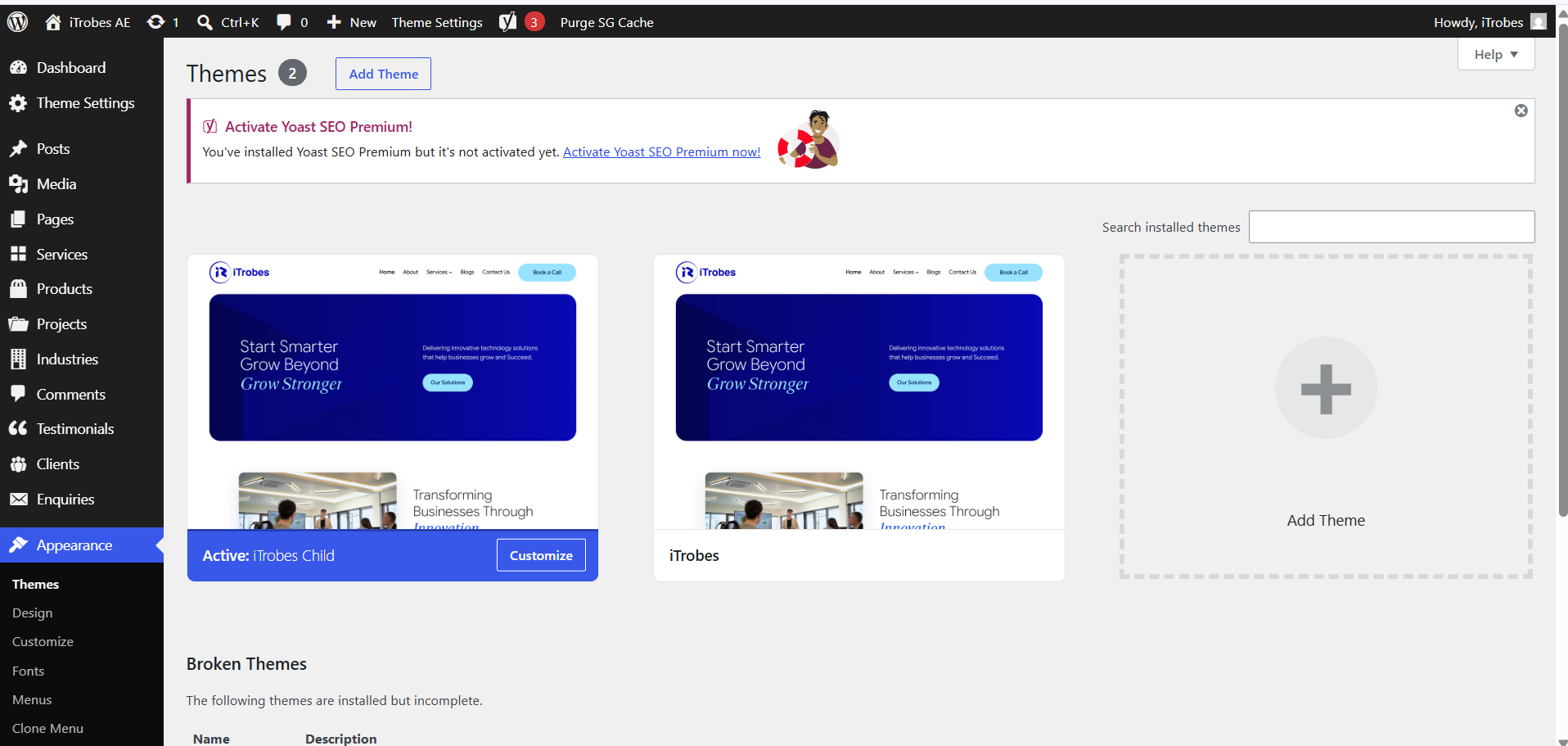The image size is (1568, 746).
Task: Open the WordPress logo menu
Action: click(18, 22)
